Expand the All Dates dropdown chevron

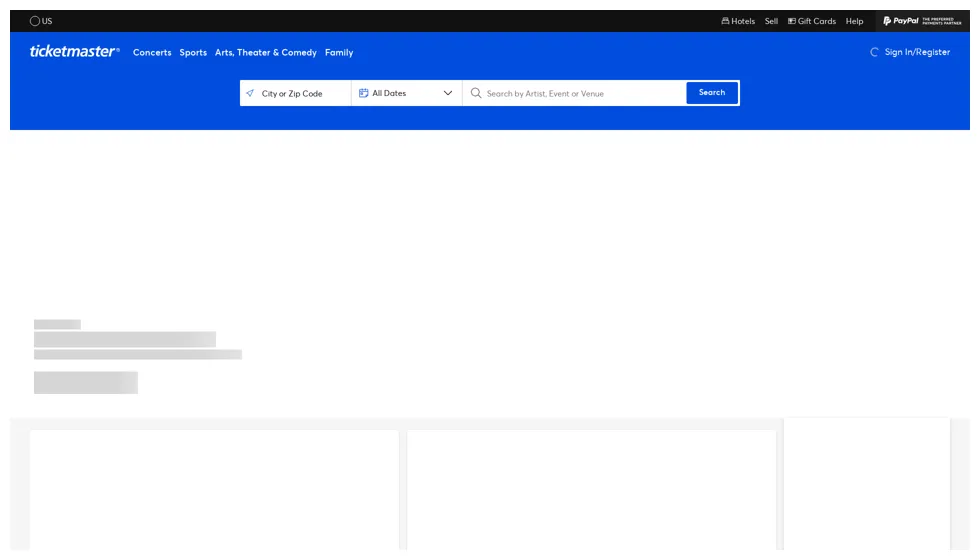[x=448, y=93]
